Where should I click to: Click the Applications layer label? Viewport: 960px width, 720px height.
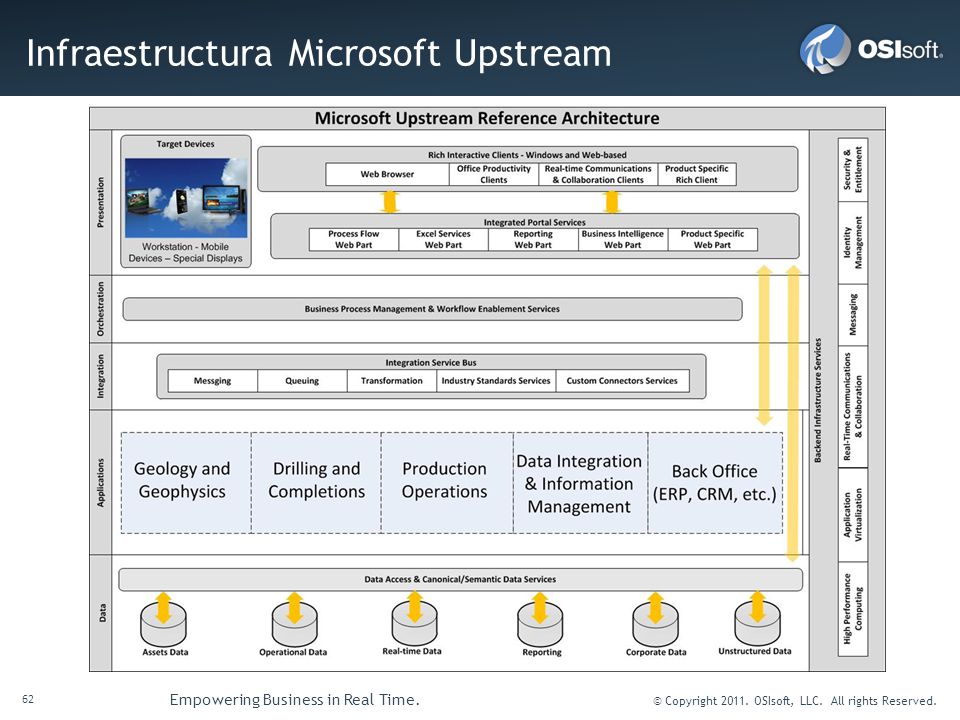click(x=100, y=482)
